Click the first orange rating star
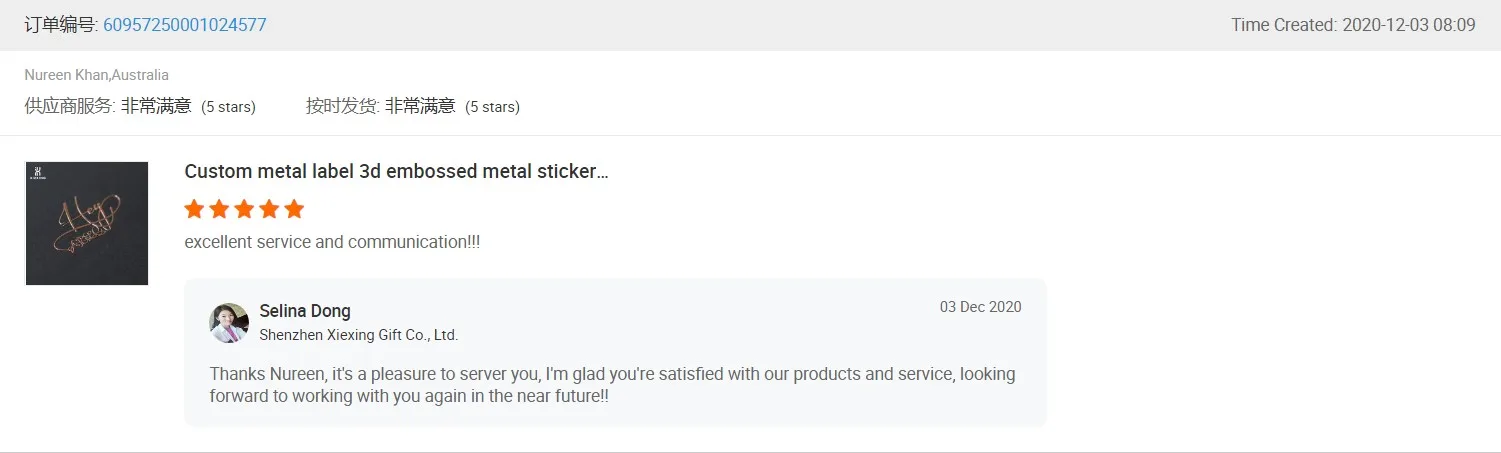The width and height of the screenshot is (1501, 453). click(x=194, y=209)
